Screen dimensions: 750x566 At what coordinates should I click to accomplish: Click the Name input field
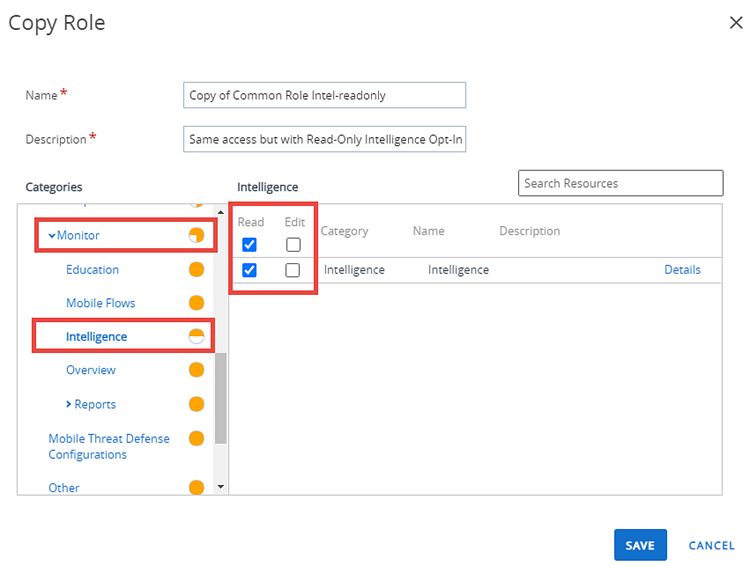pos(324,95)
